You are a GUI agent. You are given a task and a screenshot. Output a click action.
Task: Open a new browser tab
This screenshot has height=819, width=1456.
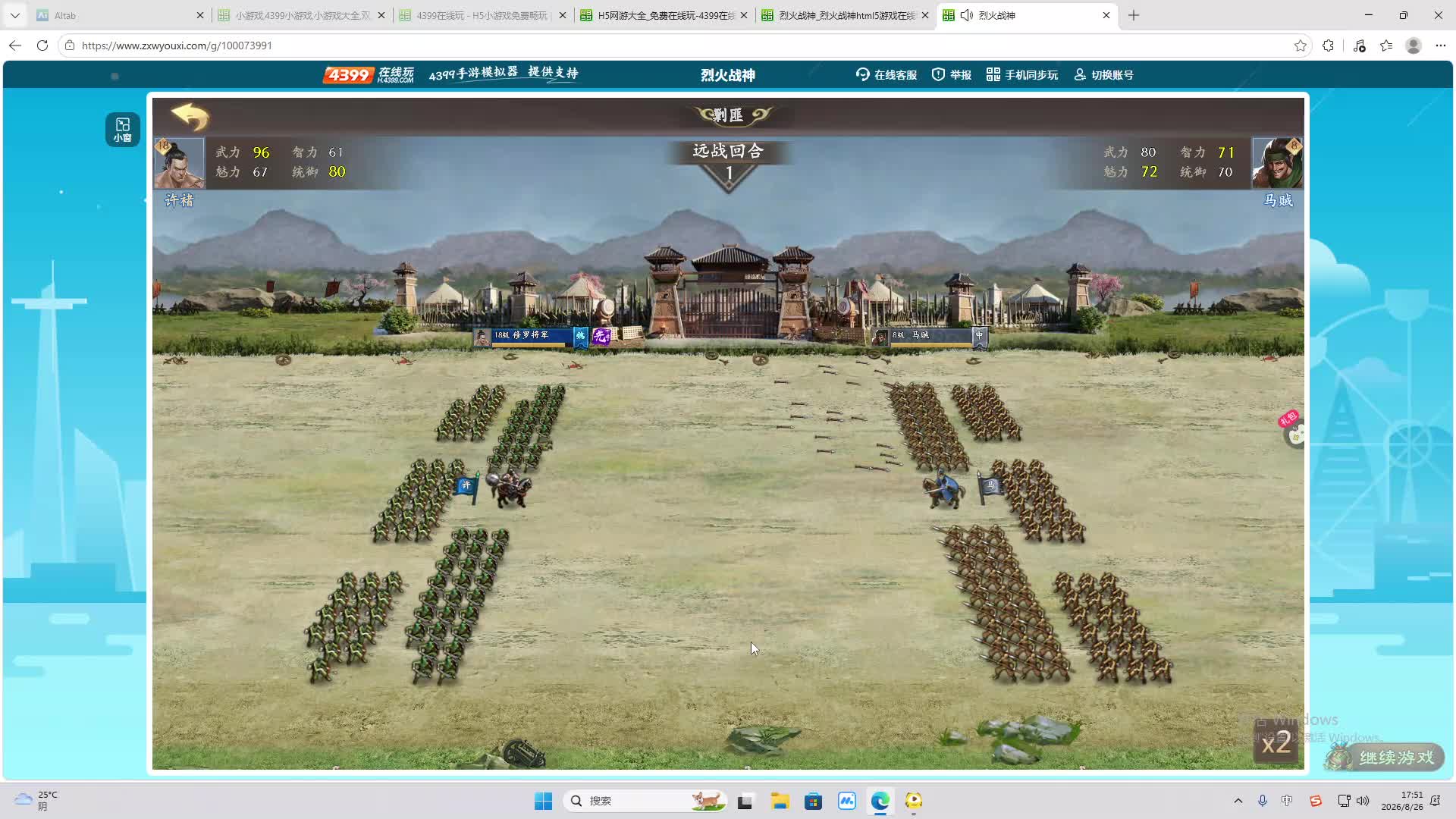(x=1134, y=15)
